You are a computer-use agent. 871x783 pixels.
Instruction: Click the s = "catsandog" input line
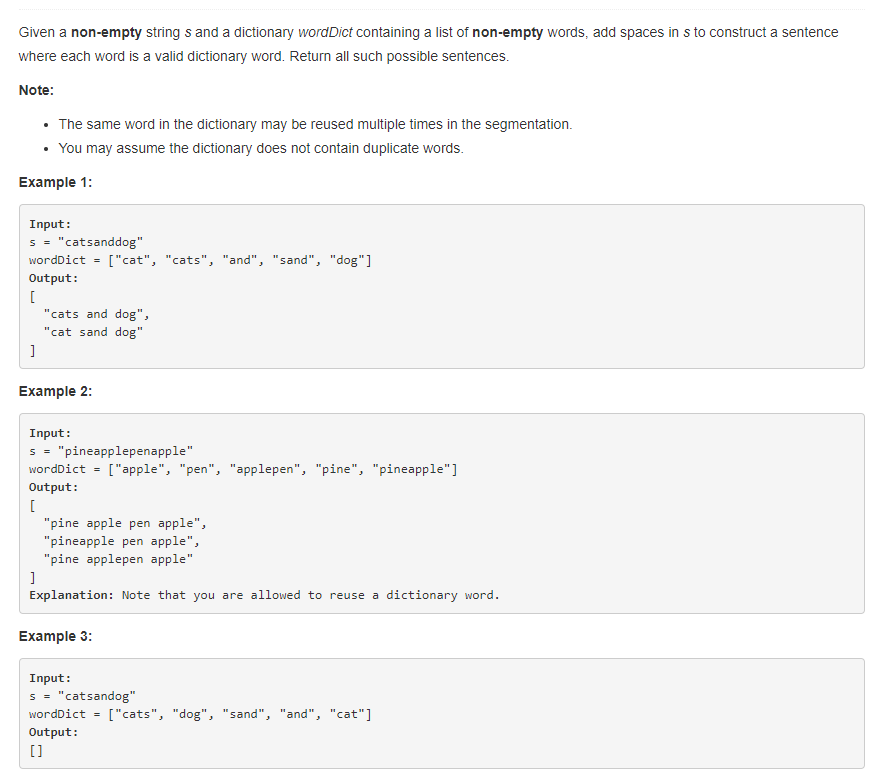[83, 696]
